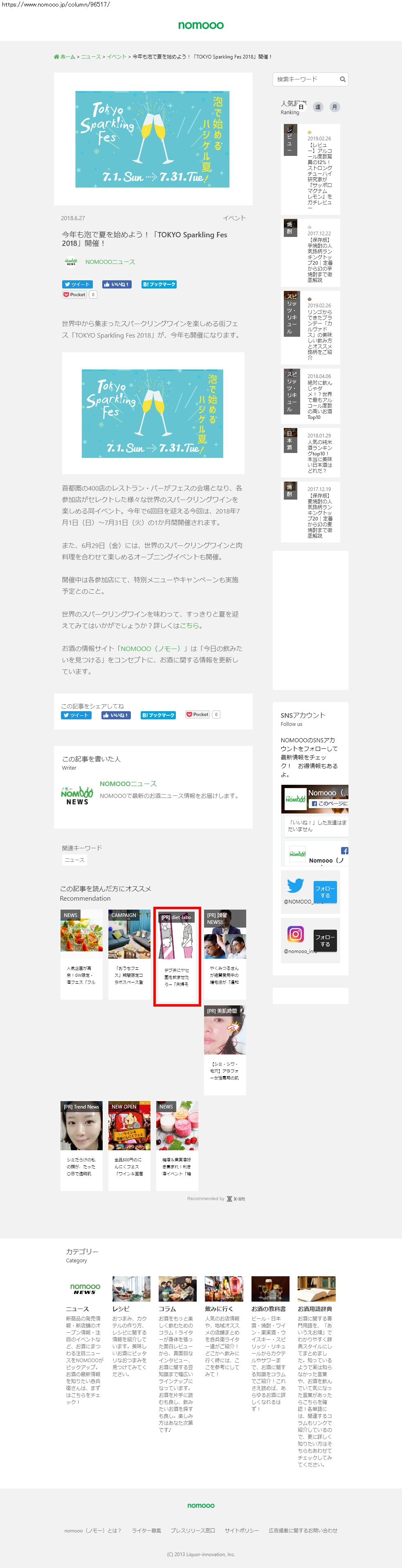The height and width of the screenshot is (1568, 402).
Task: Open the [PR] 頭髪NEWS recommendation card
Action: tap(225, 954)
